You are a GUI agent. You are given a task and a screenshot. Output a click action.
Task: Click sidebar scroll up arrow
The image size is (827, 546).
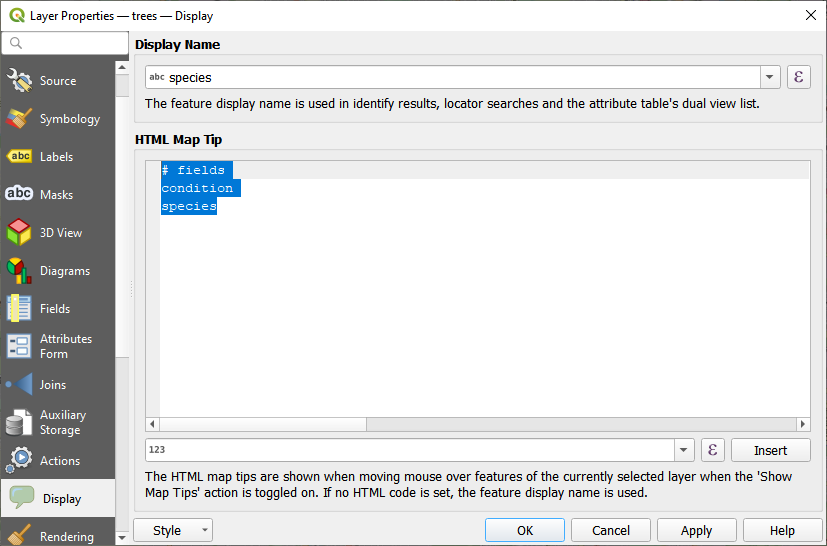click(122, 67)
